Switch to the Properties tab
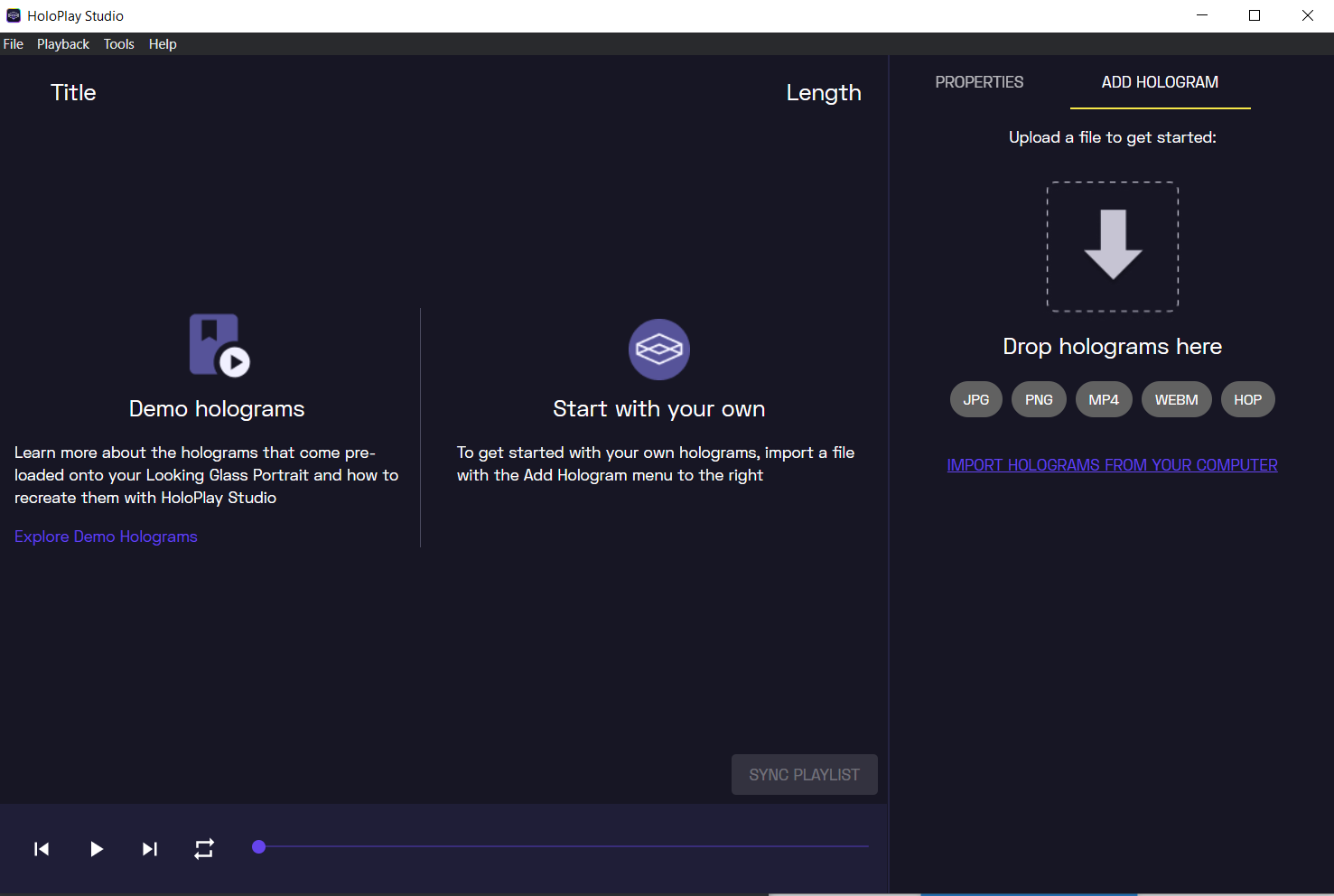 click(980, 82)
